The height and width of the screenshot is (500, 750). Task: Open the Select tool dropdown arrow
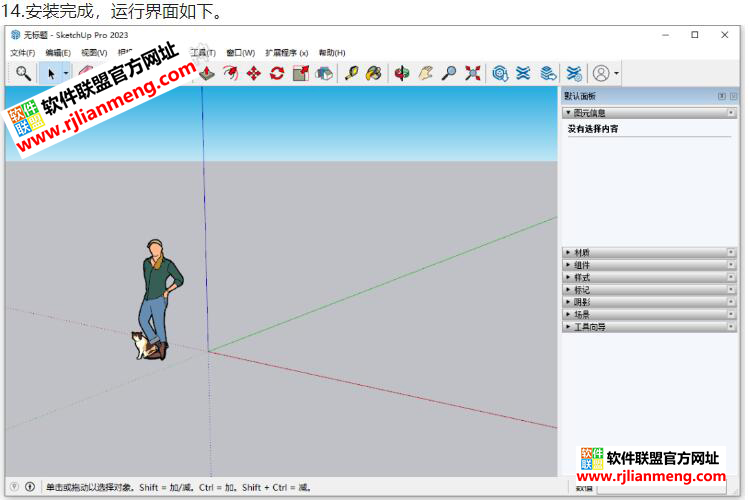click(x=66, y=73)
